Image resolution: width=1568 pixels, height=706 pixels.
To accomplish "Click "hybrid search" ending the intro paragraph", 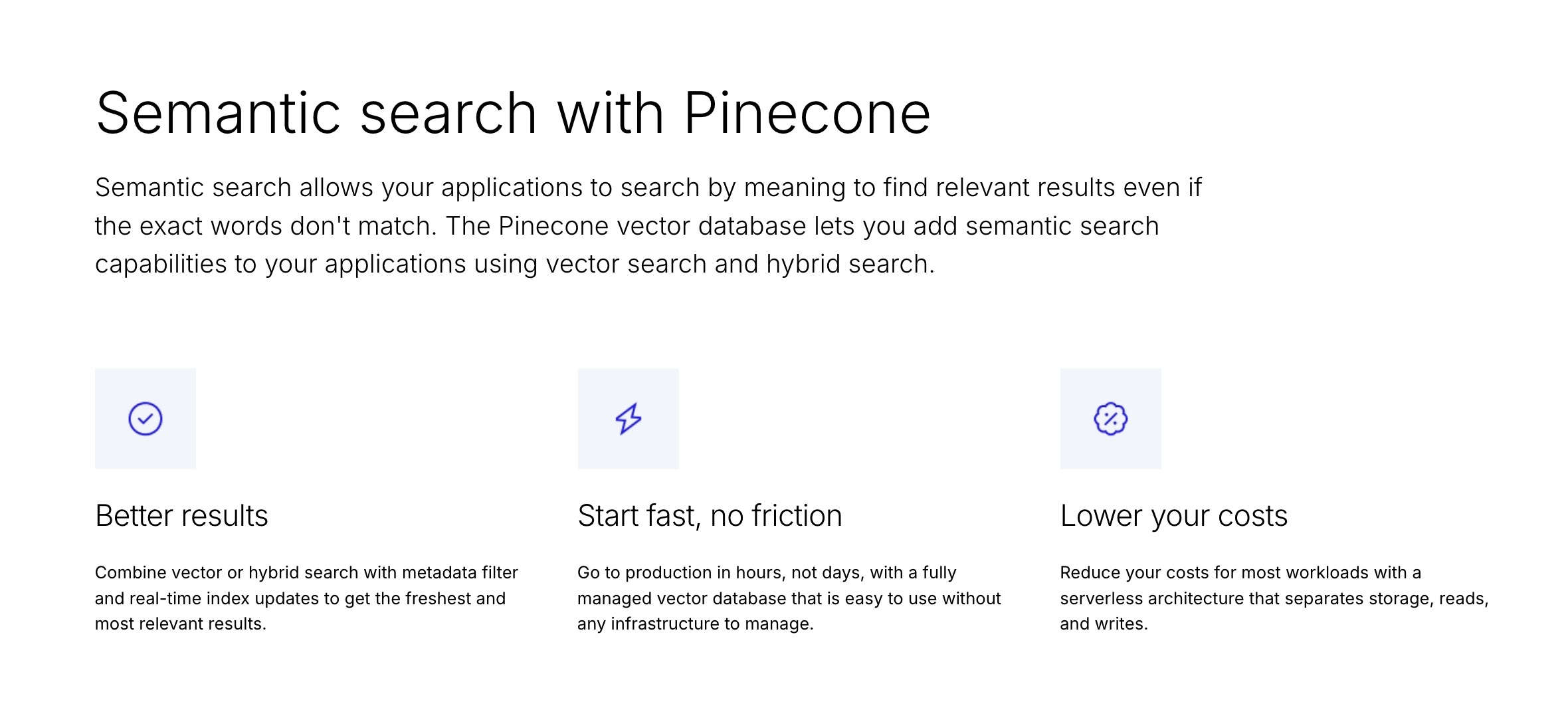I will coord(849,265).
